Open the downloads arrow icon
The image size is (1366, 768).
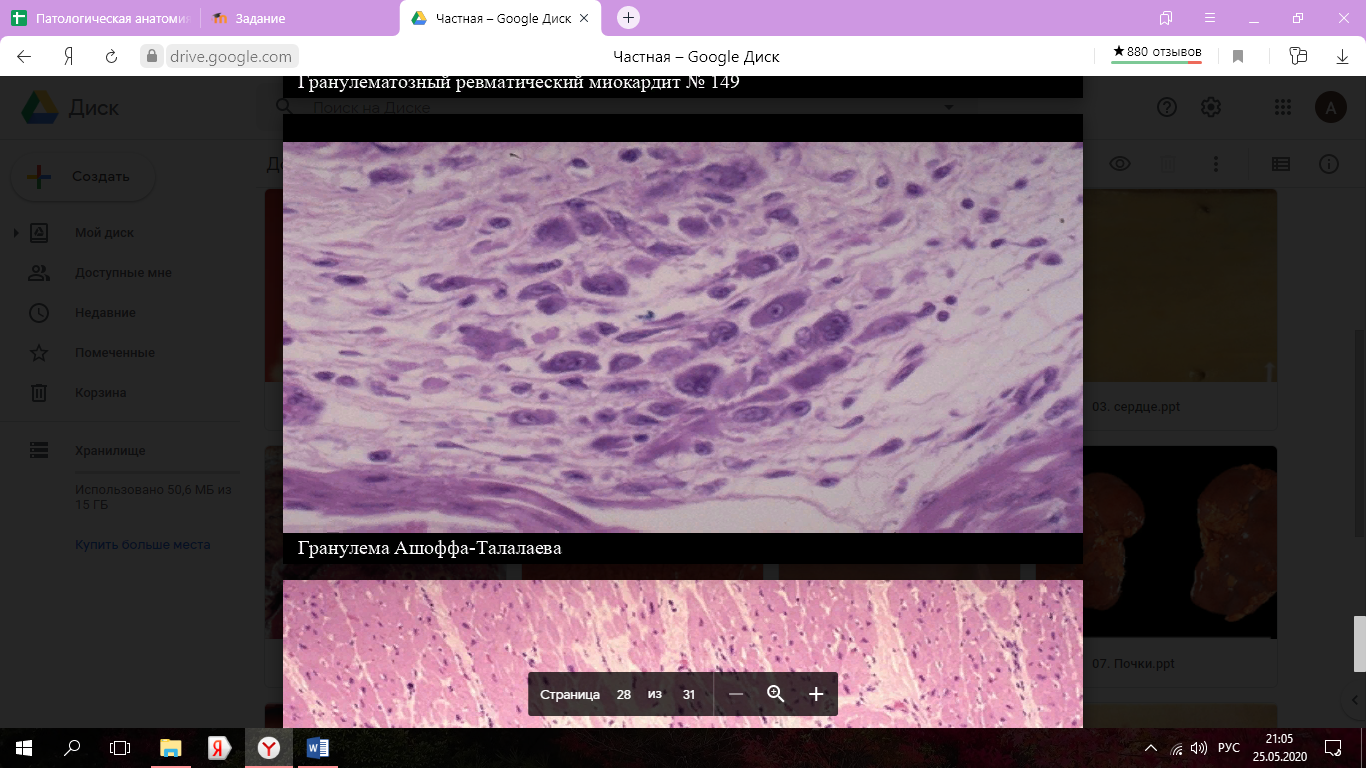click(1343, 57)
